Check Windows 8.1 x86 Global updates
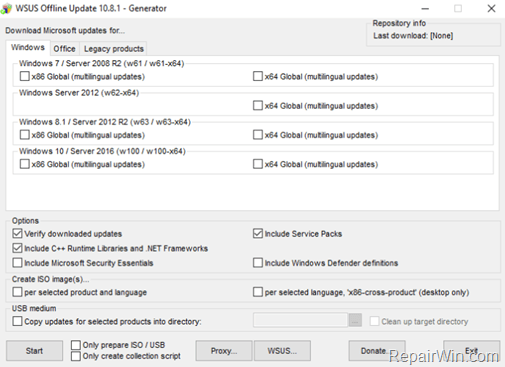505x367 pixels. click(x=24, y=135)
